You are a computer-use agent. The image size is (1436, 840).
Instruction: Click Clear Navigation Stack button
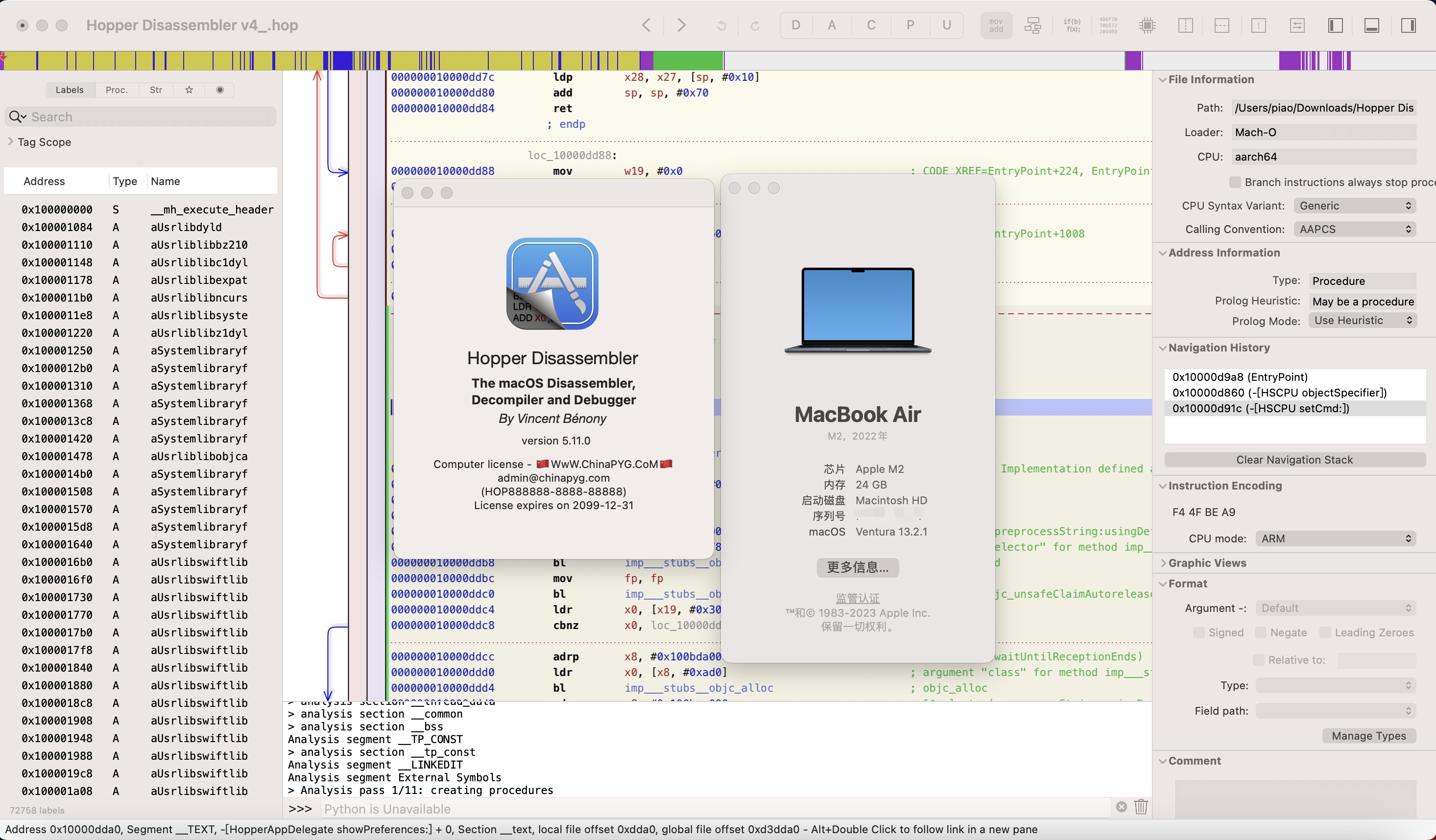(1294, 460)
